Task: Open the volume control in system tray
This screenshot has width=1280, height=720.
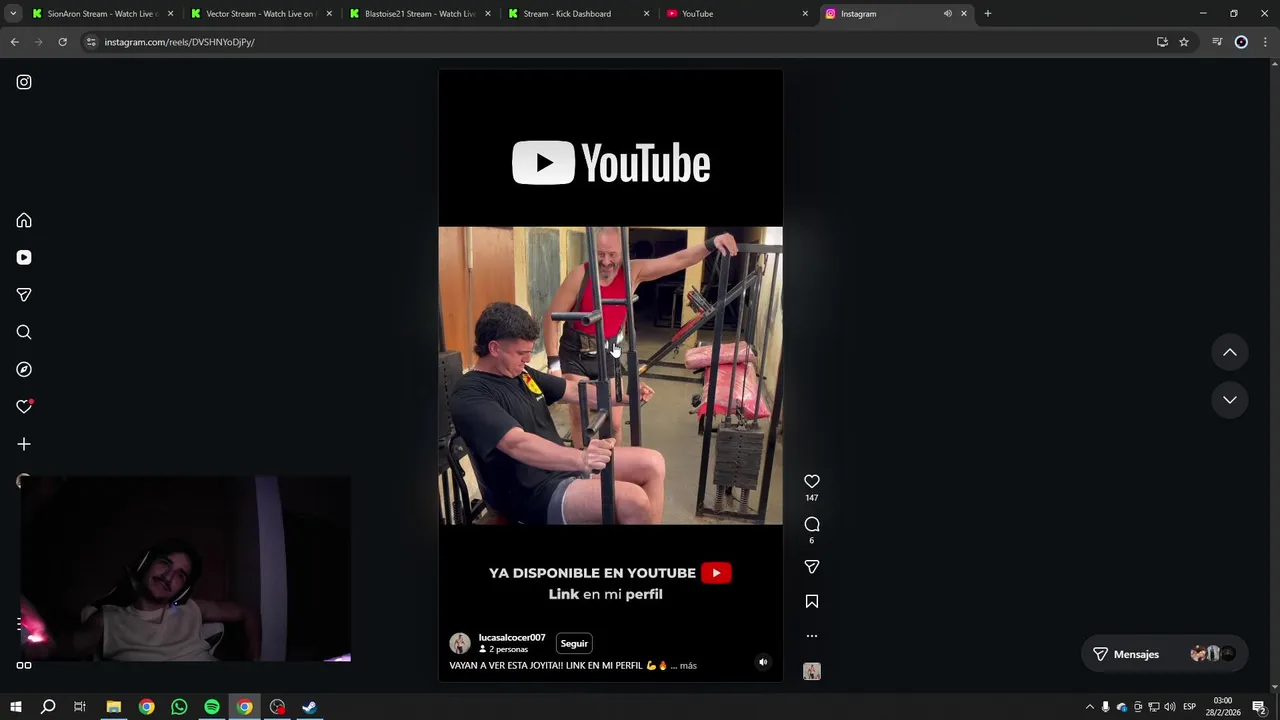Action: [x=1170, y=707]
